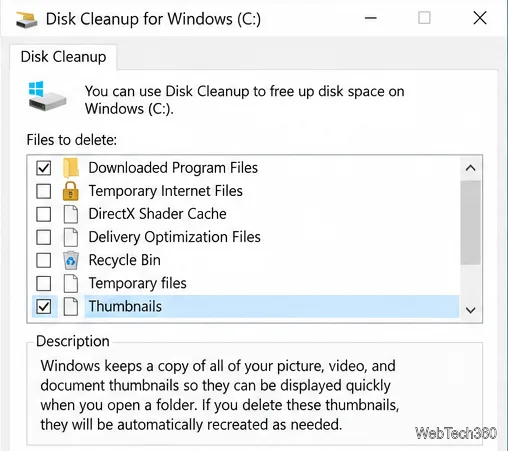Select the highlighted Thumbnails row label

[125, 306]
